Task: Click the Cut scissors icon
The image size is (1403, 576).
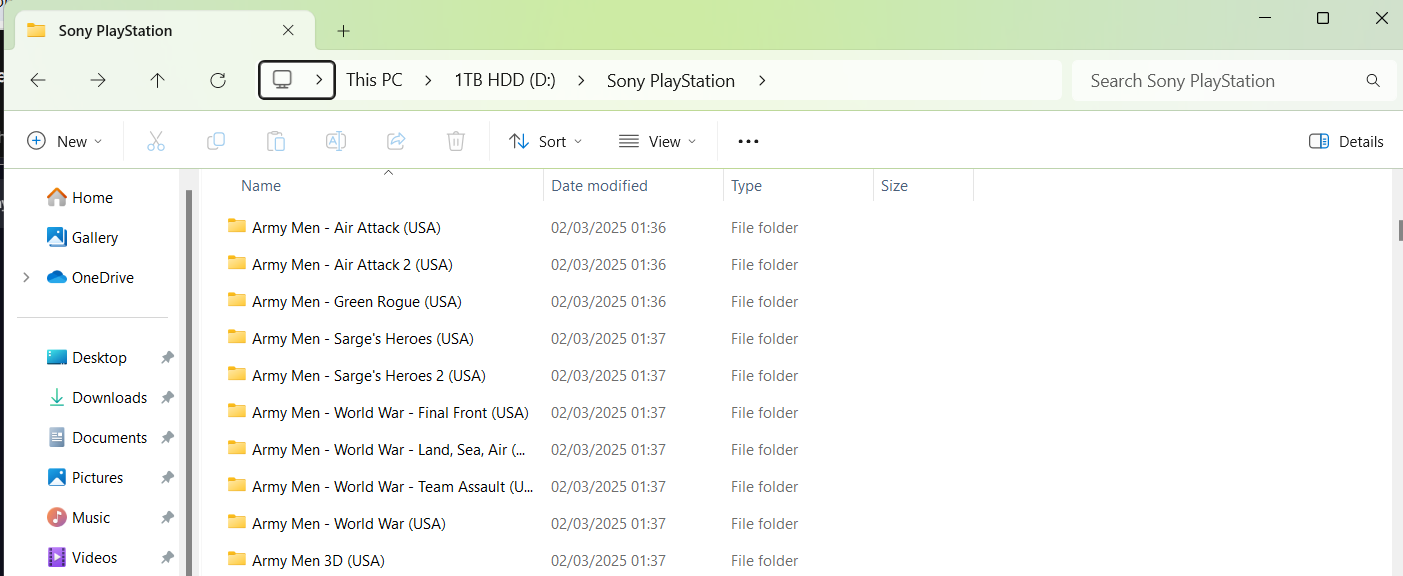Action: tap(156, 141)
